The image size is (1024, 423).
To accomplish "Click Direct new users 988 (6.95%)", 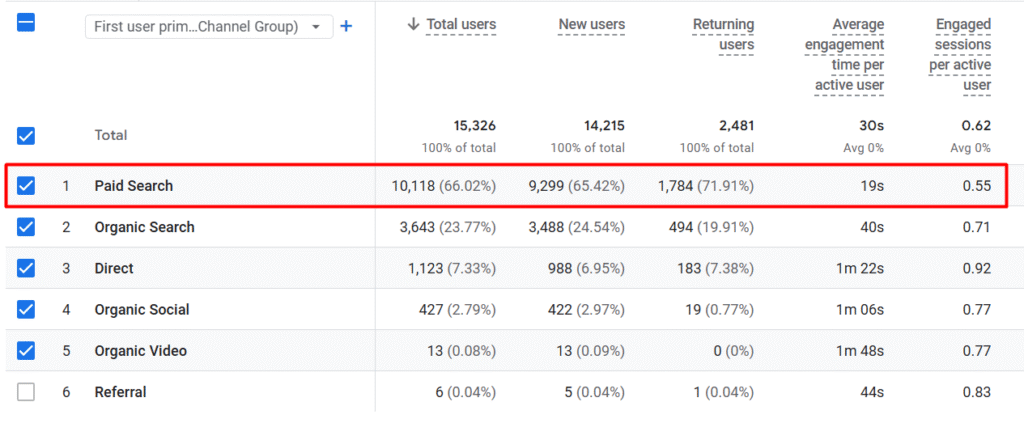I will point(584,268).
